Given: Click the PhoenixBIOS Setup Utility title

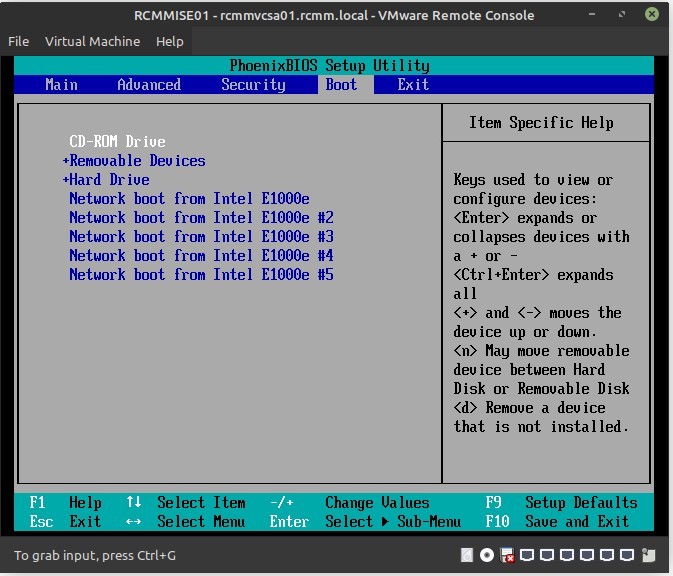Looking at the screenshot, I should tap(329, 66).
